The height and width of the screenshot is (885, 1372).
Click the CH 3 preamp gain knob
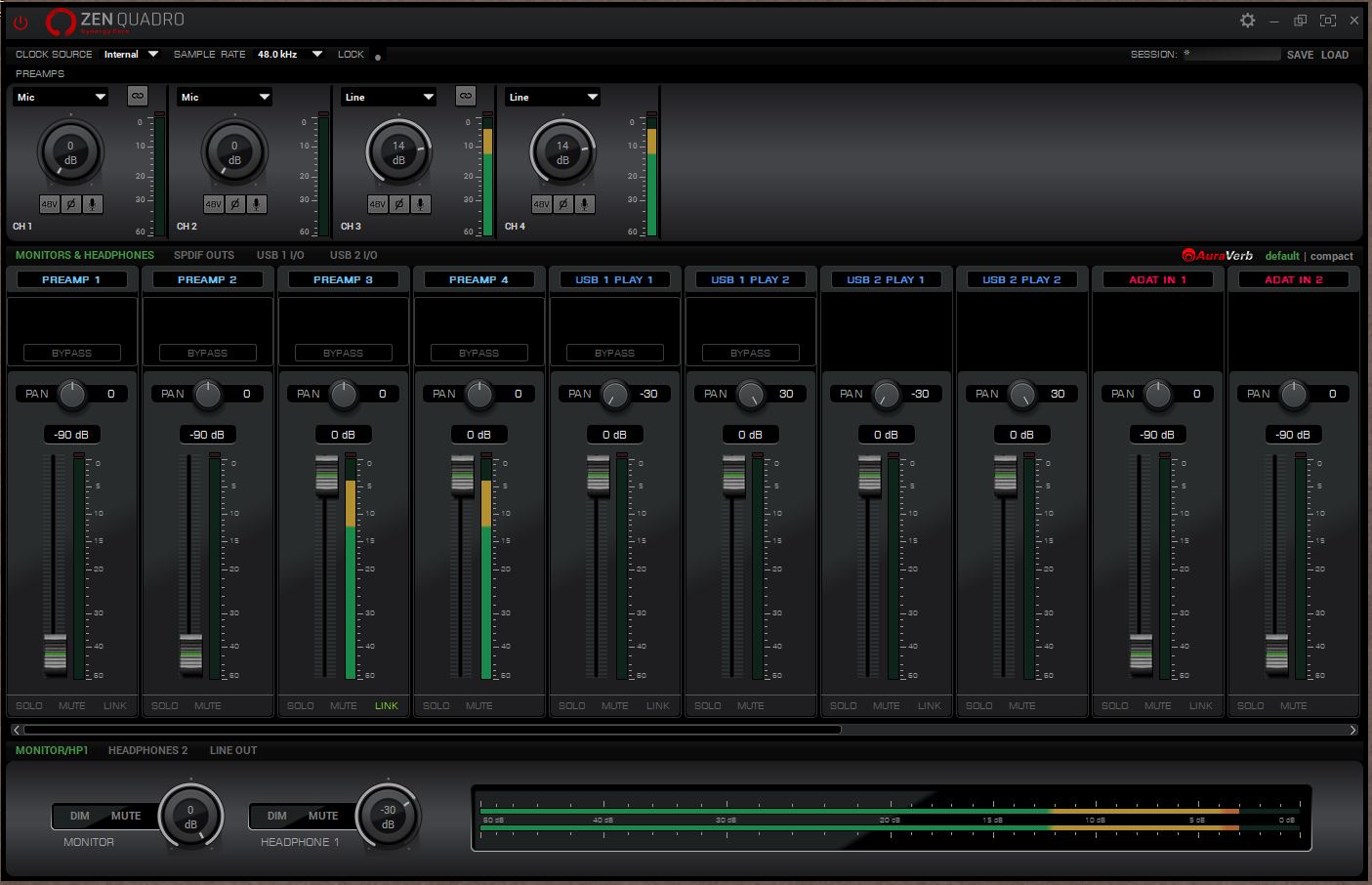[x=398, y=152]
